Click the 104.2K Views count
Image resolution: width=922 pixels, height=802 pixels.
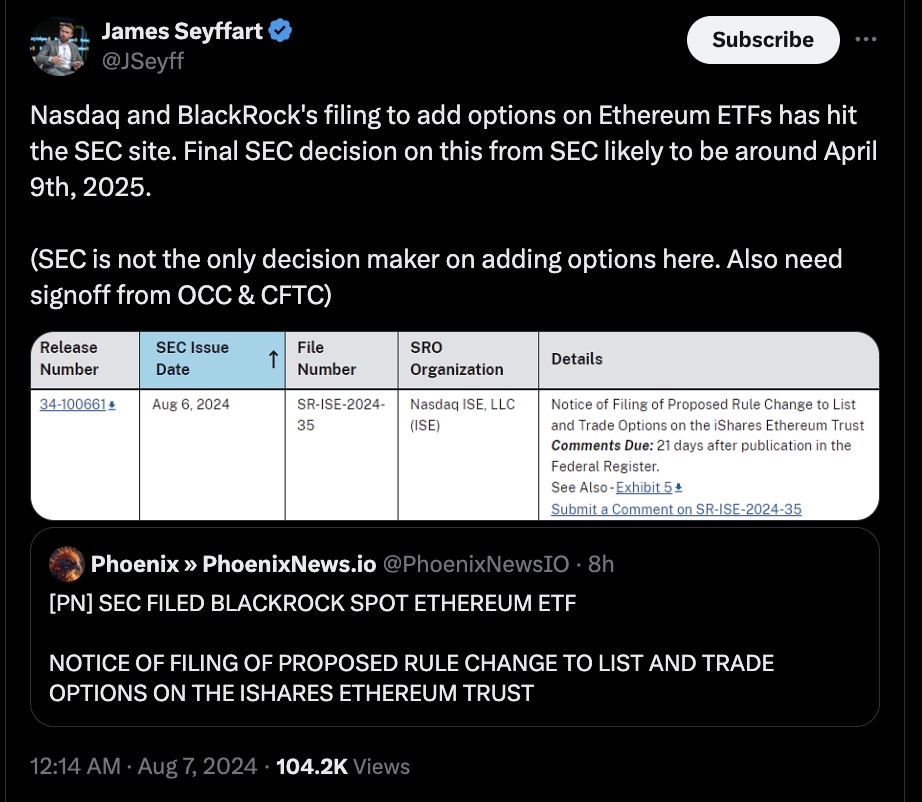[x=342, y=766]
